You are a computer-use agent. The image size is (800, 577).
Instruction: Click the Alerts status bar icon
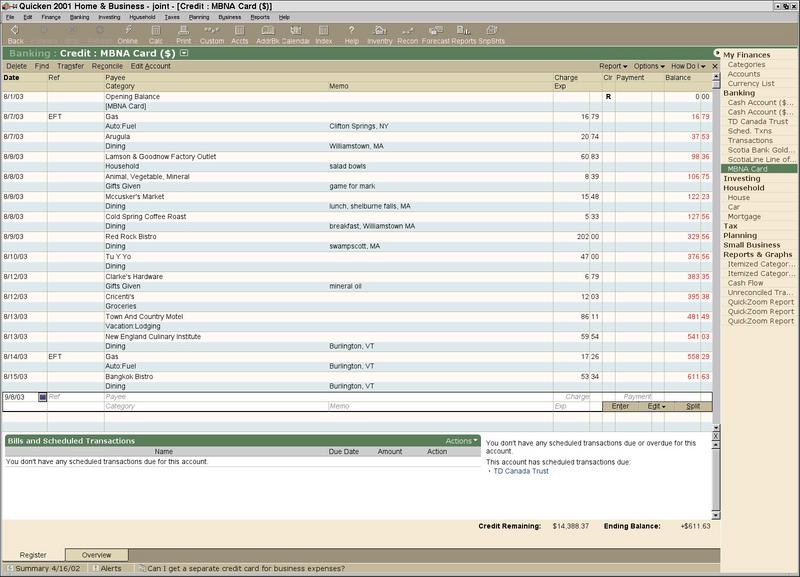[95, 568]
